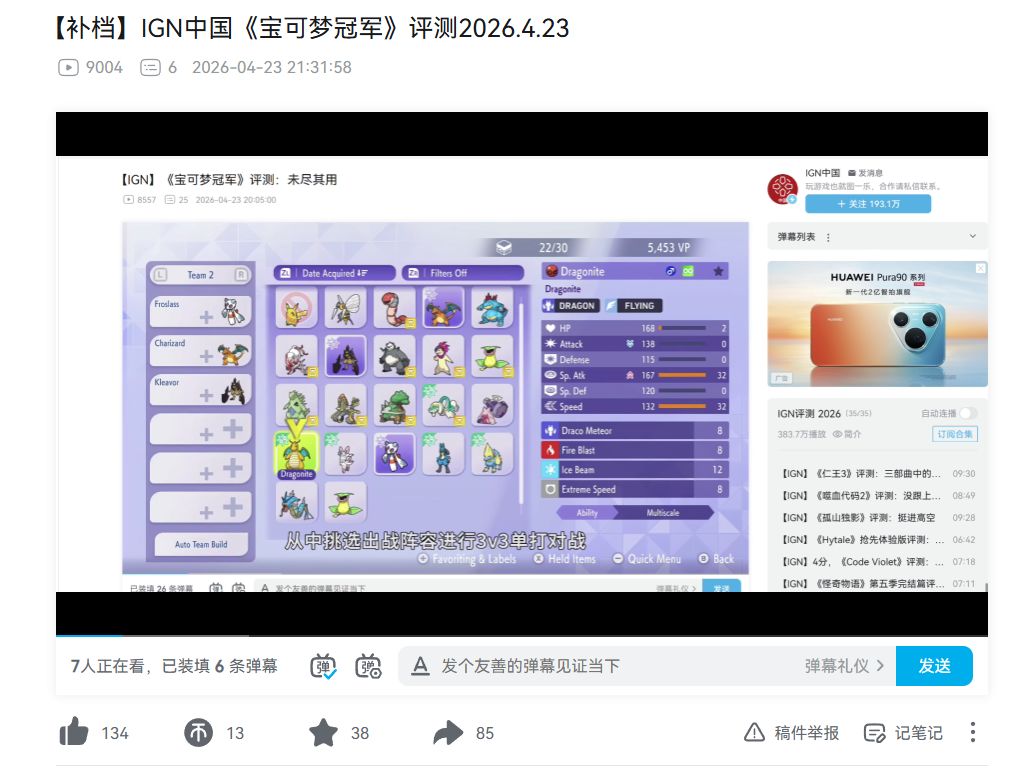Open the Filters Off filter dropdown
This screenshot has height=778, width=1019.
[463, 273]
